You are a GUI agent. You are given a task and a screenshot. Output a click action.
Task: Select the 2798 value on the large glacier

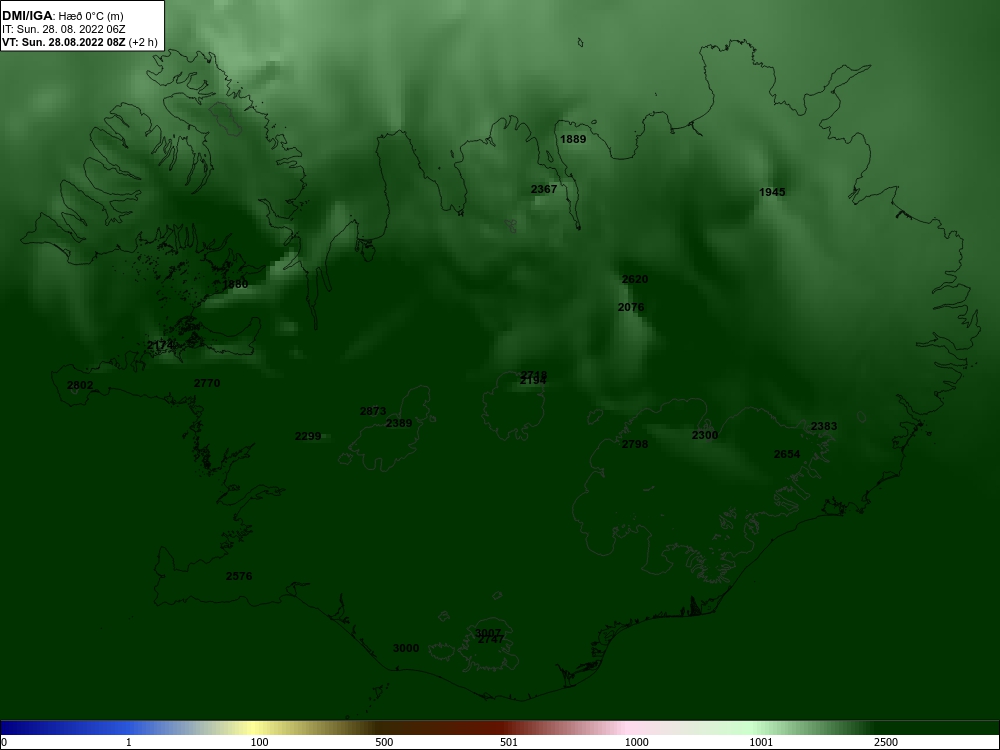tap(635, 444)
